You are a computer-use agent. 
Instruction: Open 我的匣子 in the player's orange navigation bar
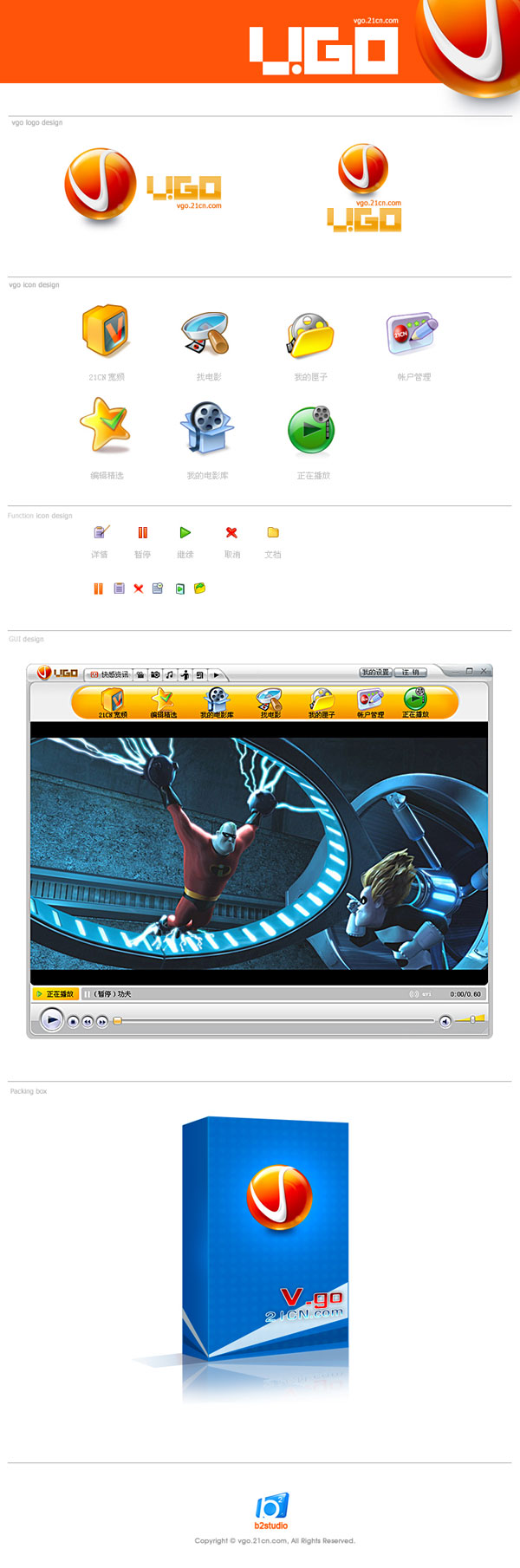322,702
